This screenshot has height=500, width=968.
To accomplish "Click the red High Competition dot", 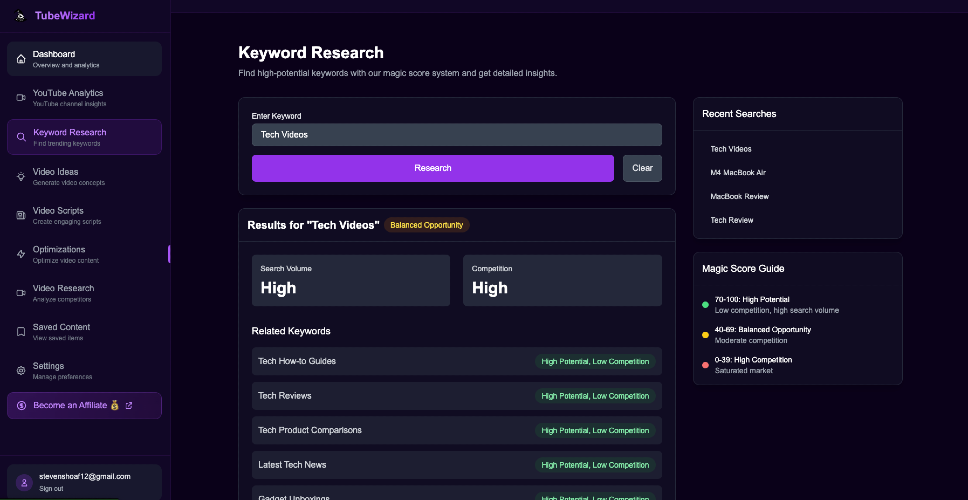I will [705, 365].
